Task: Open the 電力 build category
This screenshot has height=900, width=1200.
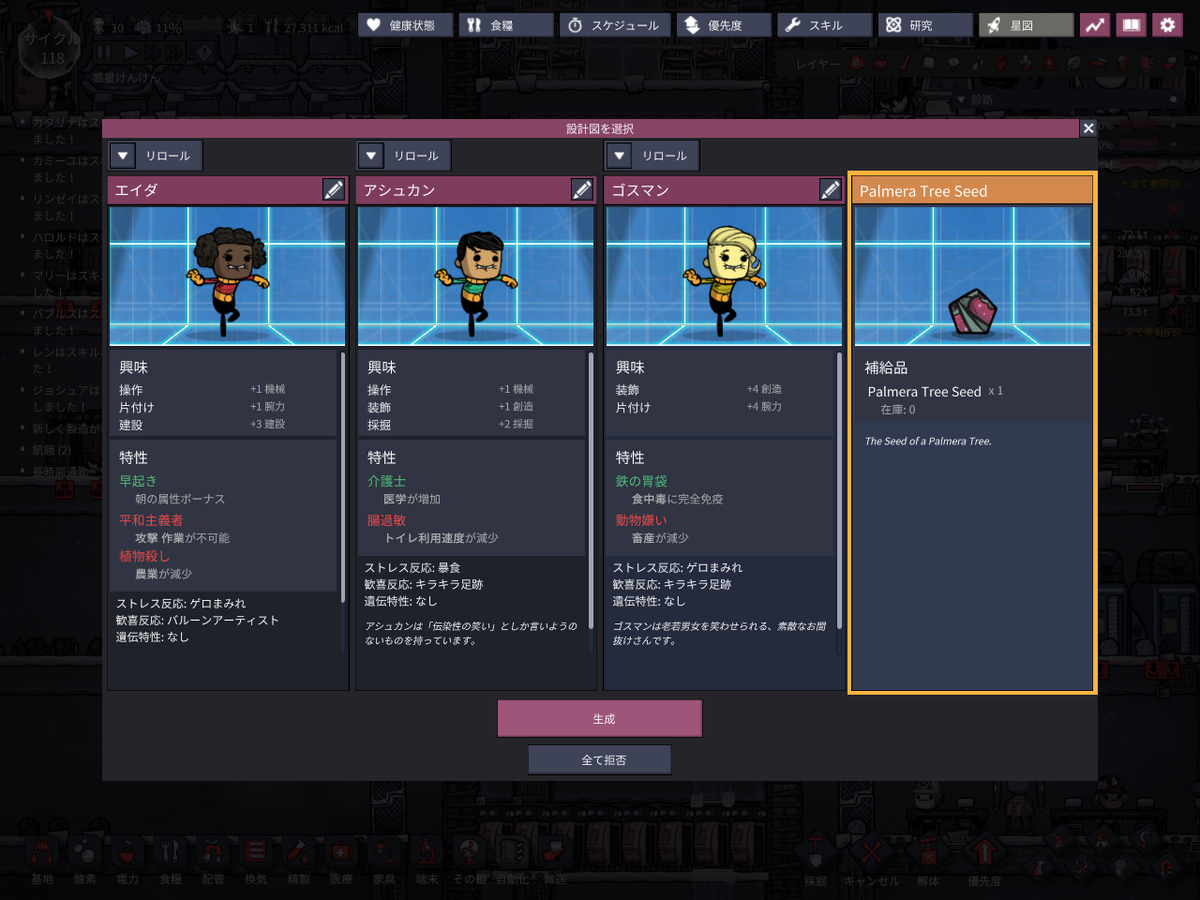Action: [128, 858]
